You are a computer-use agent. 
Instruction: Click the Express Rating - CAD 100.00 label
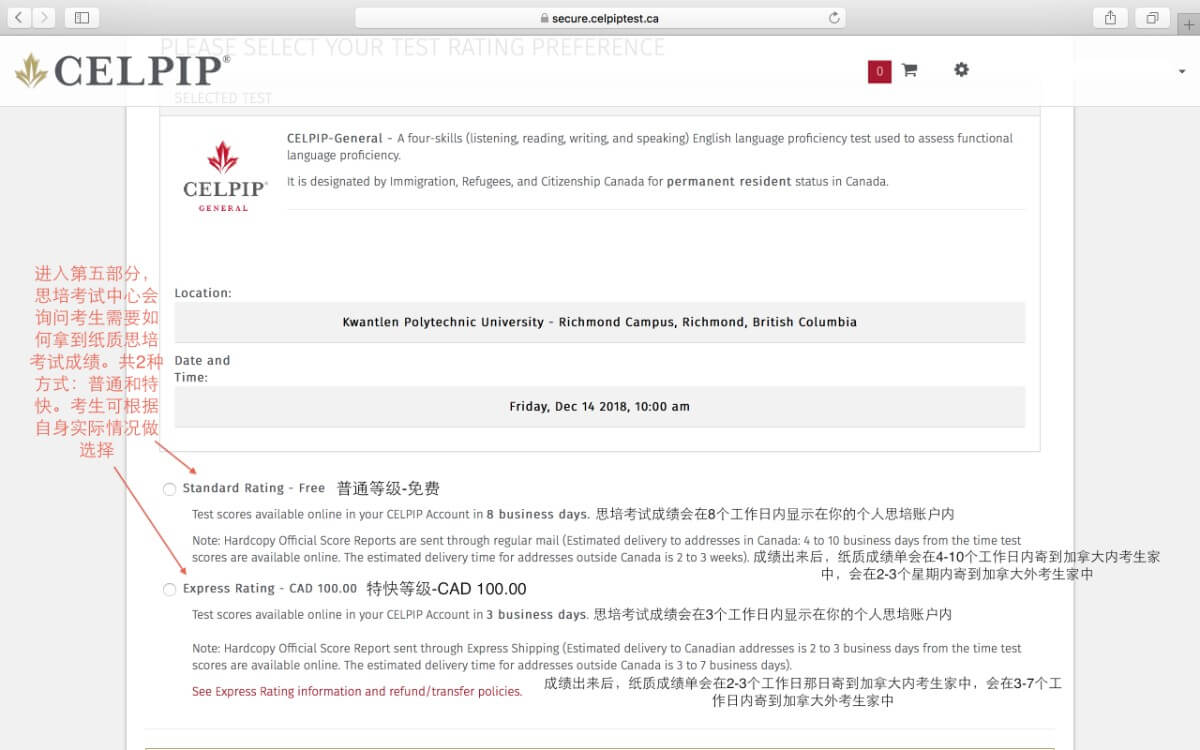pos(270,588)
